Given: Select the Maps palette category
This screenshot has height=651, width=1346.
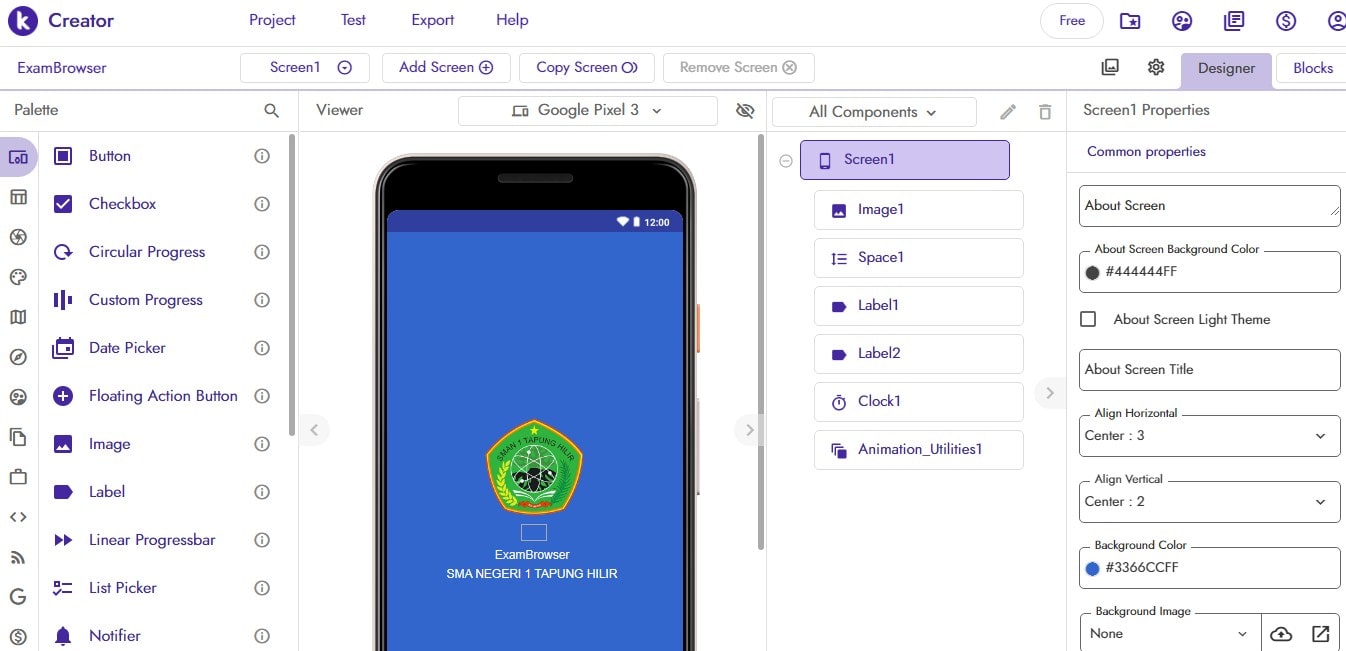Looking at the screenshot, I should [x=17, y=317].
